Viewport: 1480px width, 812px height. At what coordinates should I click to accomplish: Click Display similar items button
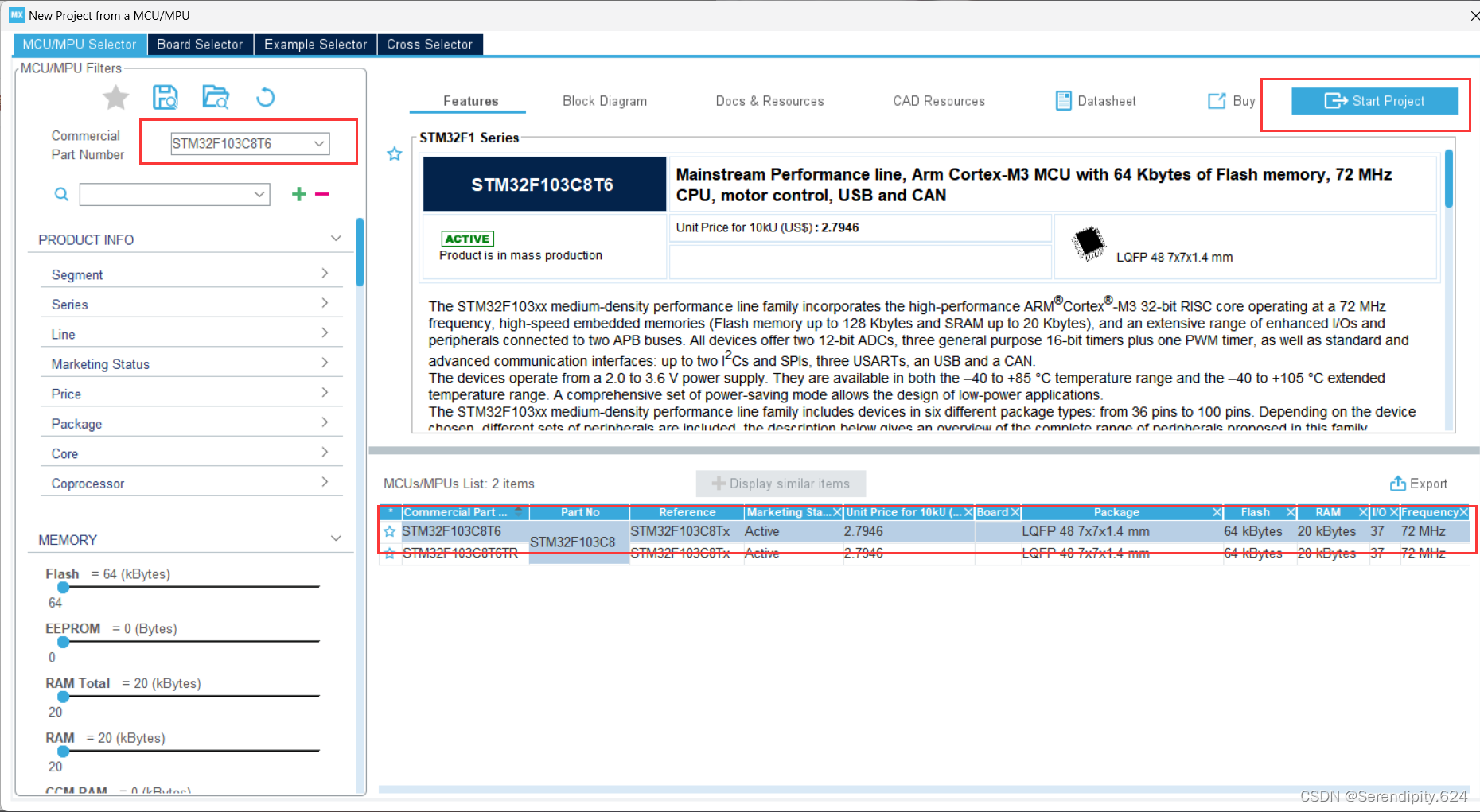[781, 484]
